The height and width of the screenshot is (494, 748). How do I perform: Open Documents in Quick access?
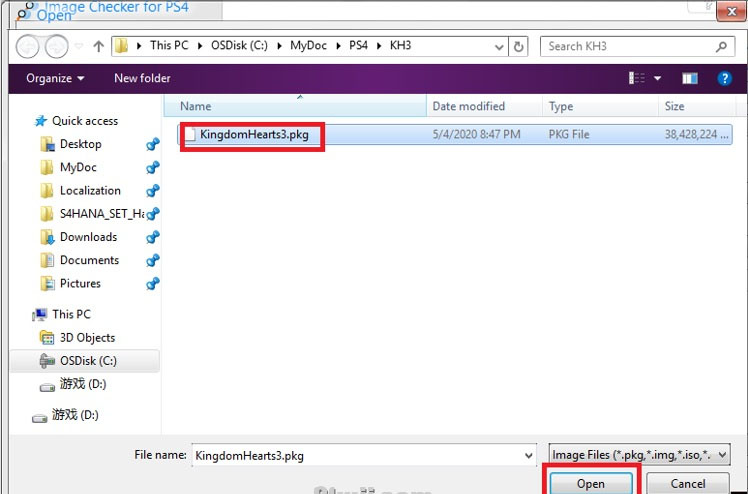point(89,260)
